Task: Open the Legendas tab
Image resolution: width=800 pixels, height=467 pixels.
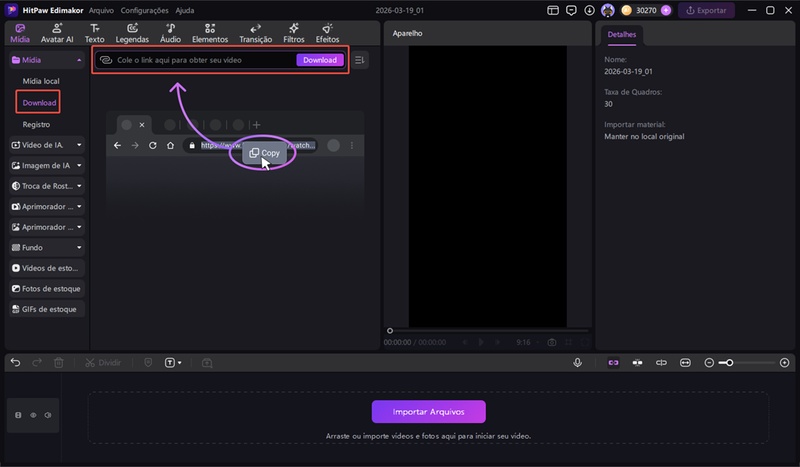Action: coord(132,33)
